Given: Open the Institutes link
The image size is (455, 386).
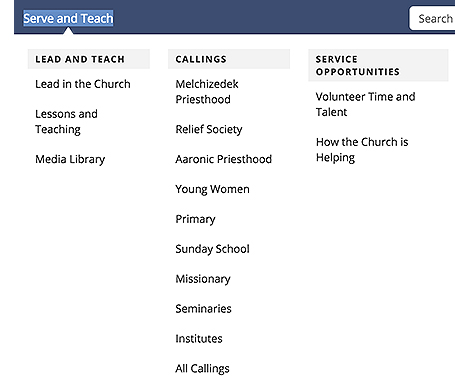Looking at the screenshot, I should point(199,339).
